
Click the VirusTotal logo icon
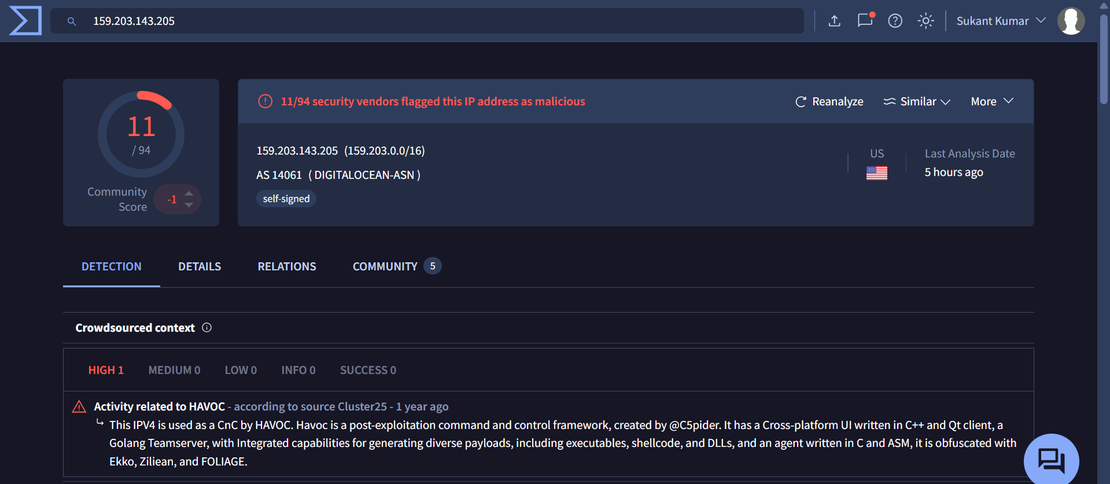click(x=25, y=20)
